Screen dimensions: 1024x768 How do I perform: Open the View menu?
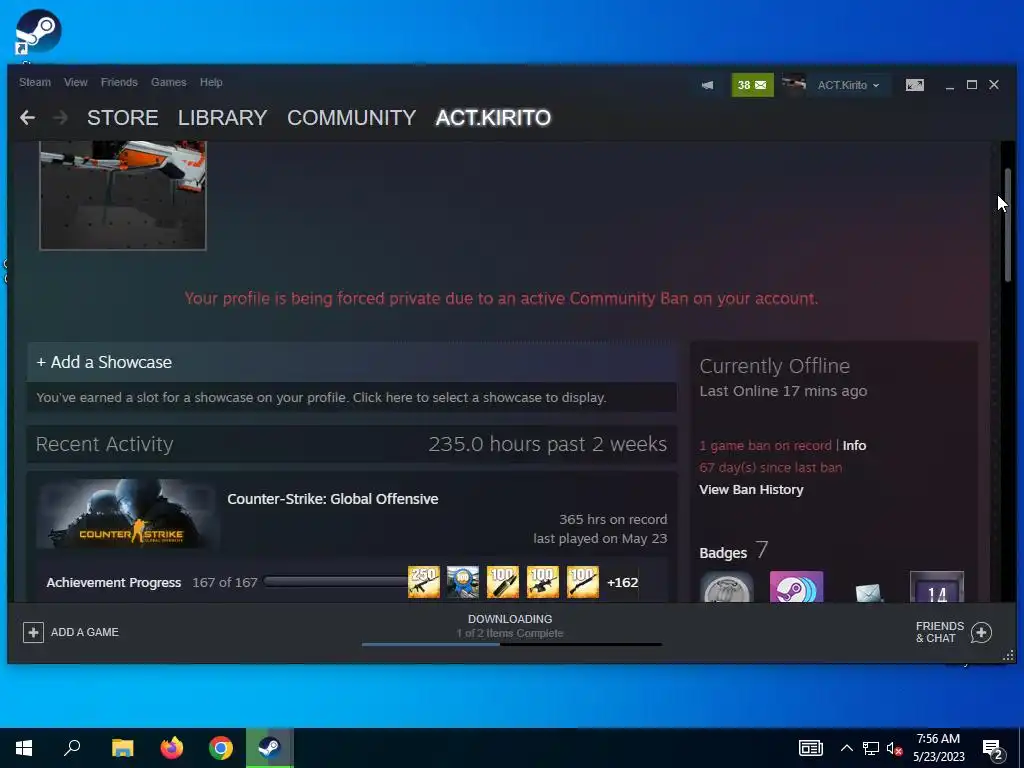pyautogui.click(x=76, y=82)
